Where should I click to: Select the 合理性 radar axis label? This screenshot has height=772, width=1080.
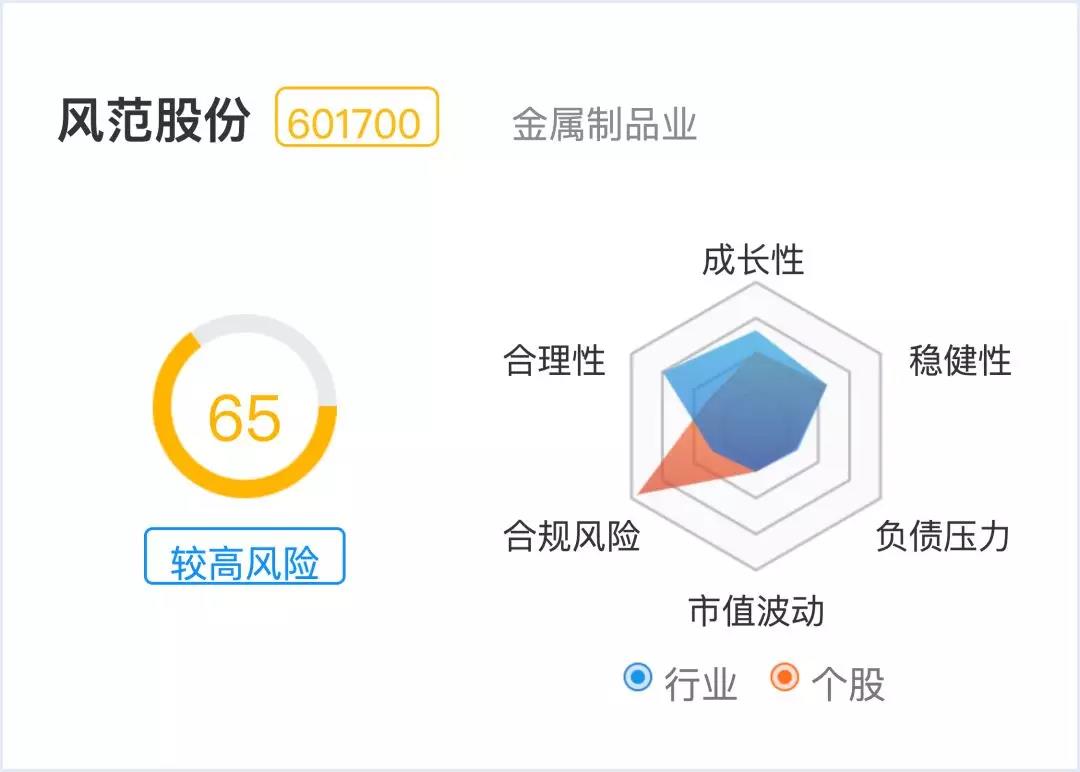pyautogui.click(x=555, y=360)
